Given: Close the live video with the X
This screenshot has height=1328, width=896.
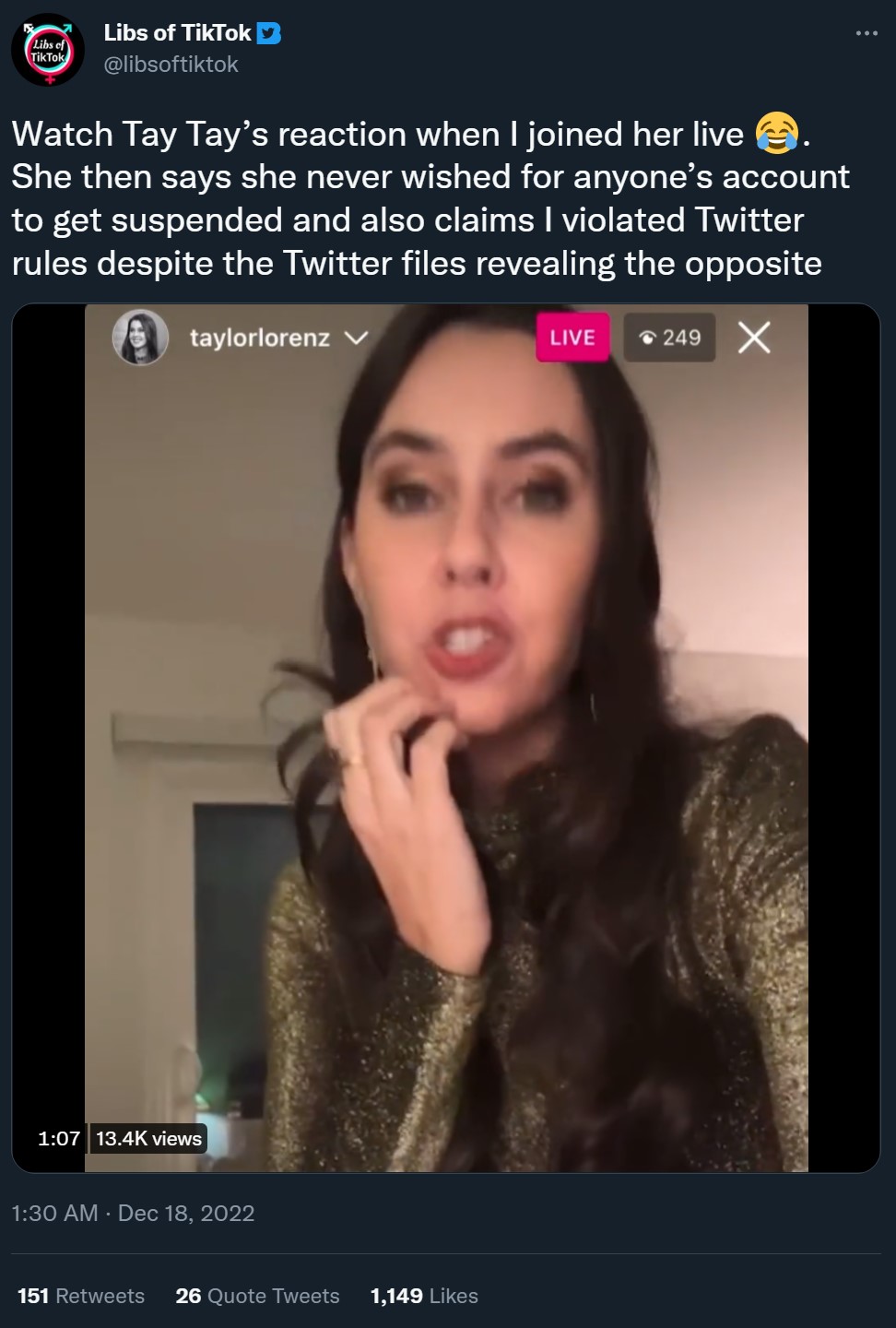Looking at the screenshot, I should 754,338.
